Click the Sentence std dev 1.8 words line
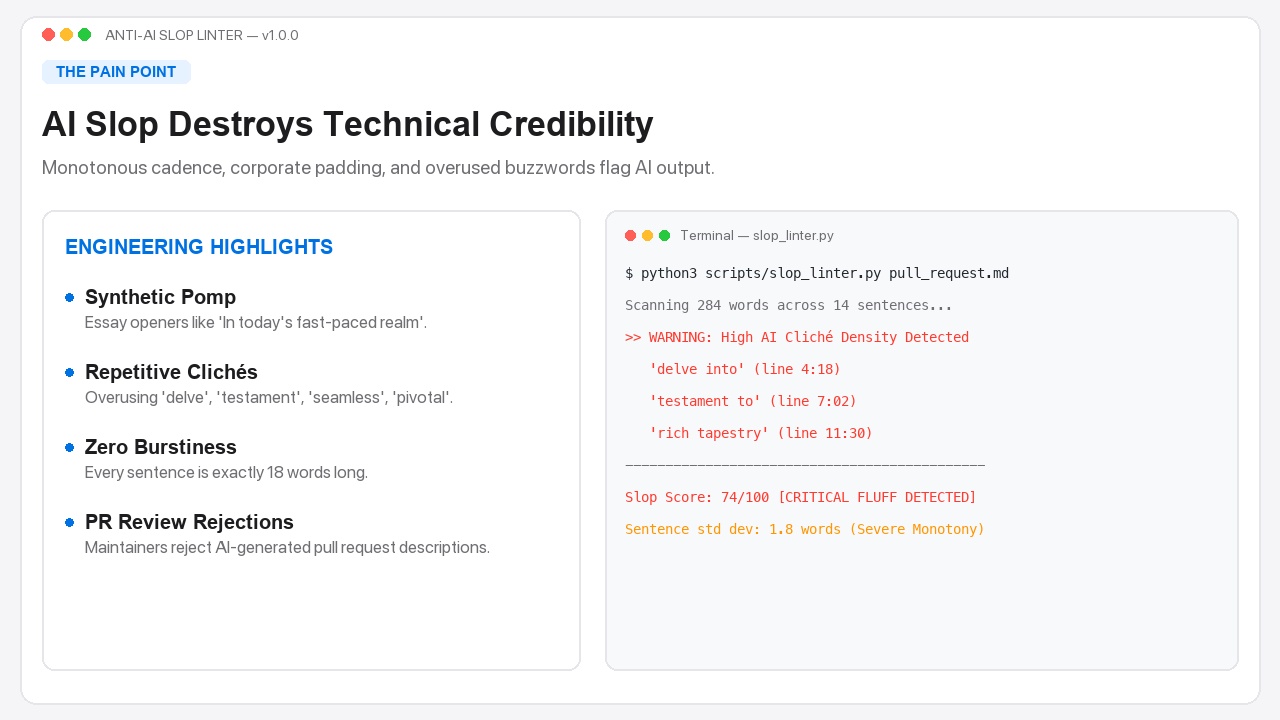 point(805,529)
